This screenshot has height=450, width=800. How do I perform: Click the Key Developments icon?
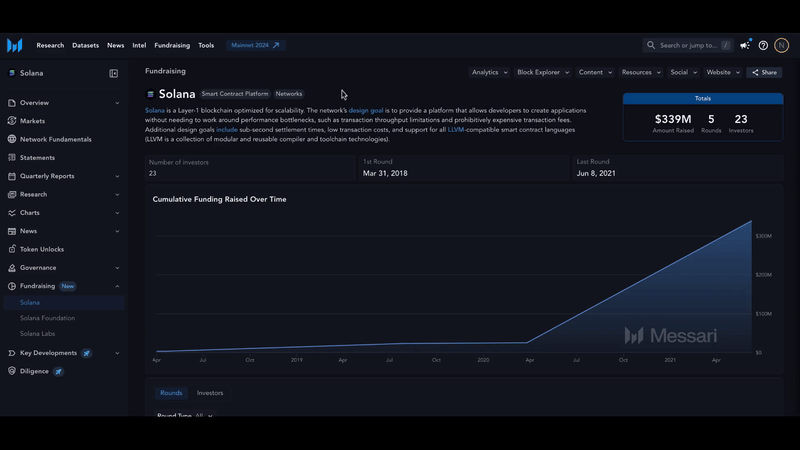click(12, 353)
